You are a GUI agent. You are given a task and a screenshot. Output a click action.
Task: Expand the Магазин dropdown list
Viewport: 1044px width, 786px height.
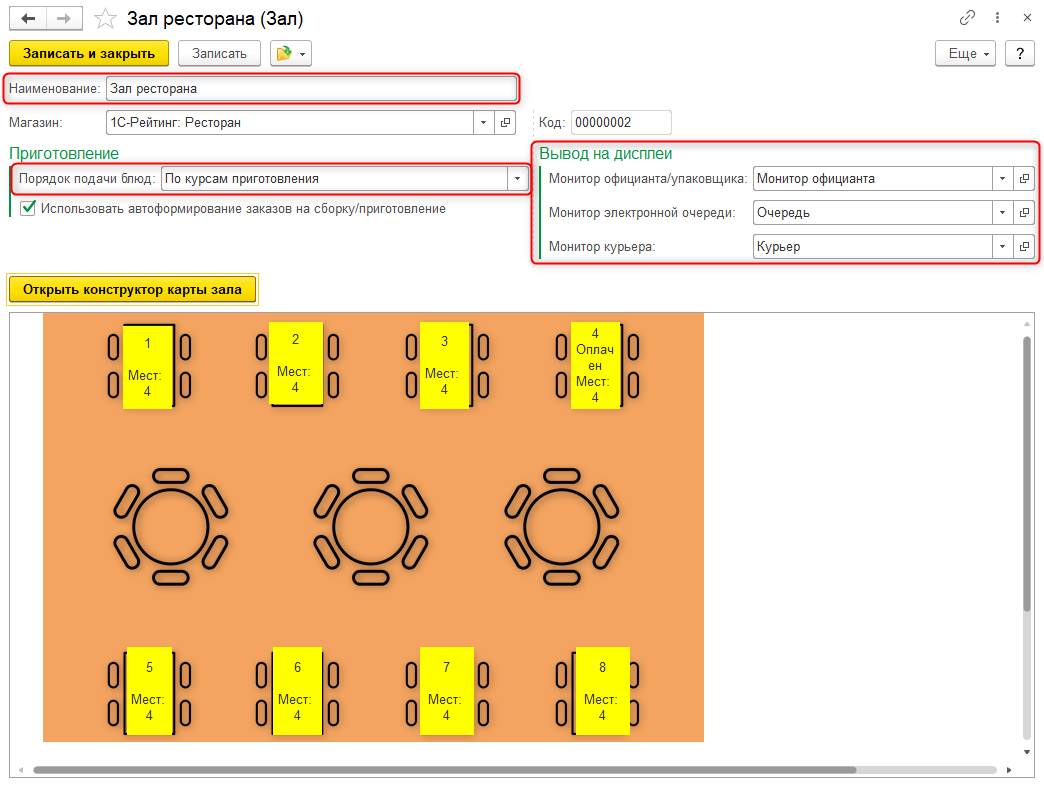click(x=483, y=122)
